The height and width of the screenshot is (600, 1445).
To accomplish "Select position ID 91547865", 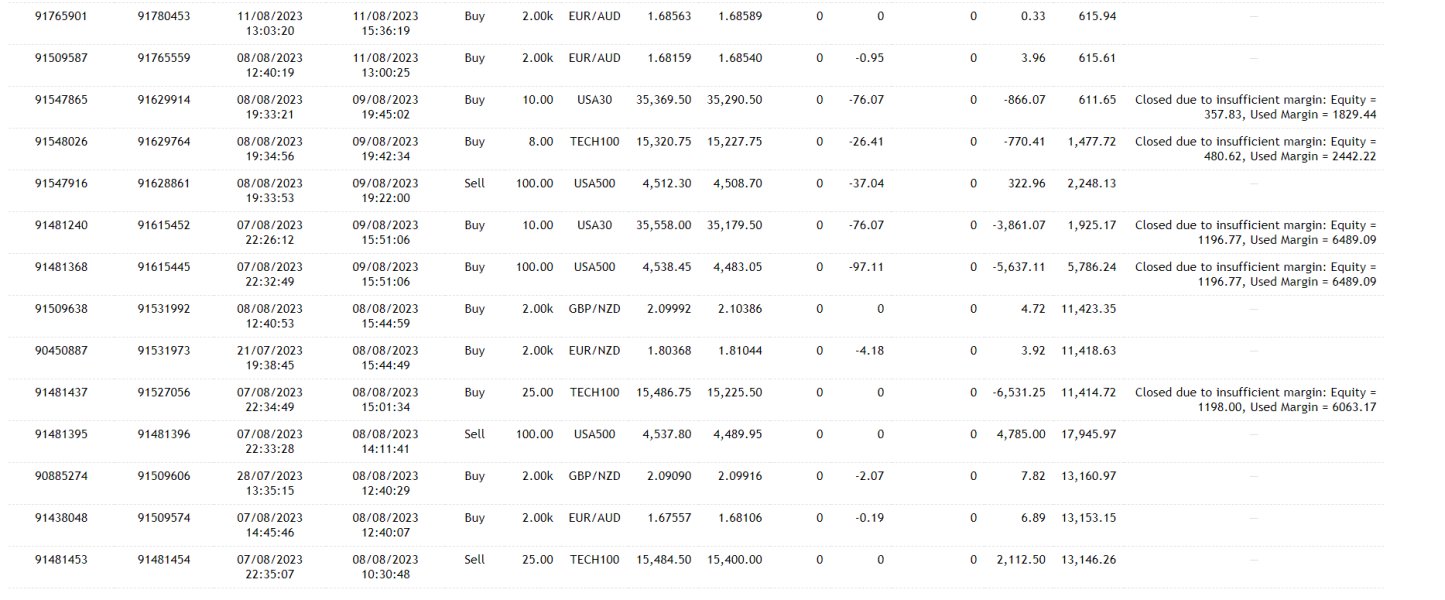I will [x=61, y=100].
